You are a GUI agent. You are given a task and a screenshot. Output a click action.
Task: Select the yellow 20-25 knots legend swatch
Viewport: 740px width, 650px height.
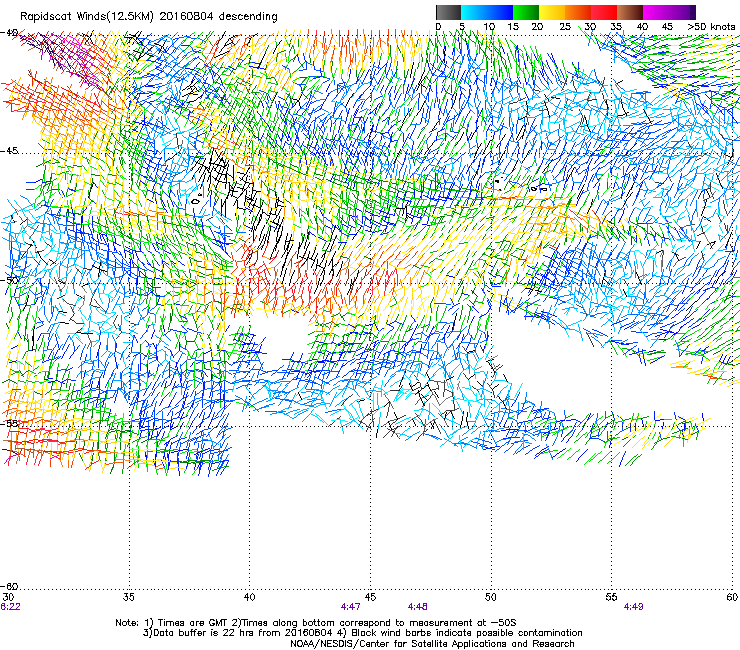(x=552, y=12)
